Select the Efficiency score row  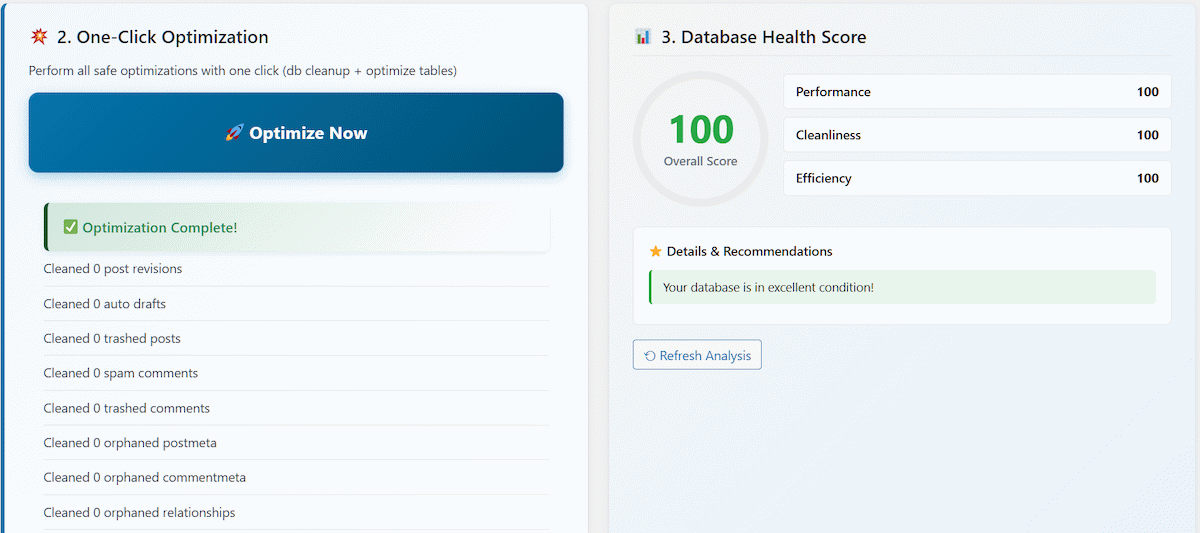976,178
